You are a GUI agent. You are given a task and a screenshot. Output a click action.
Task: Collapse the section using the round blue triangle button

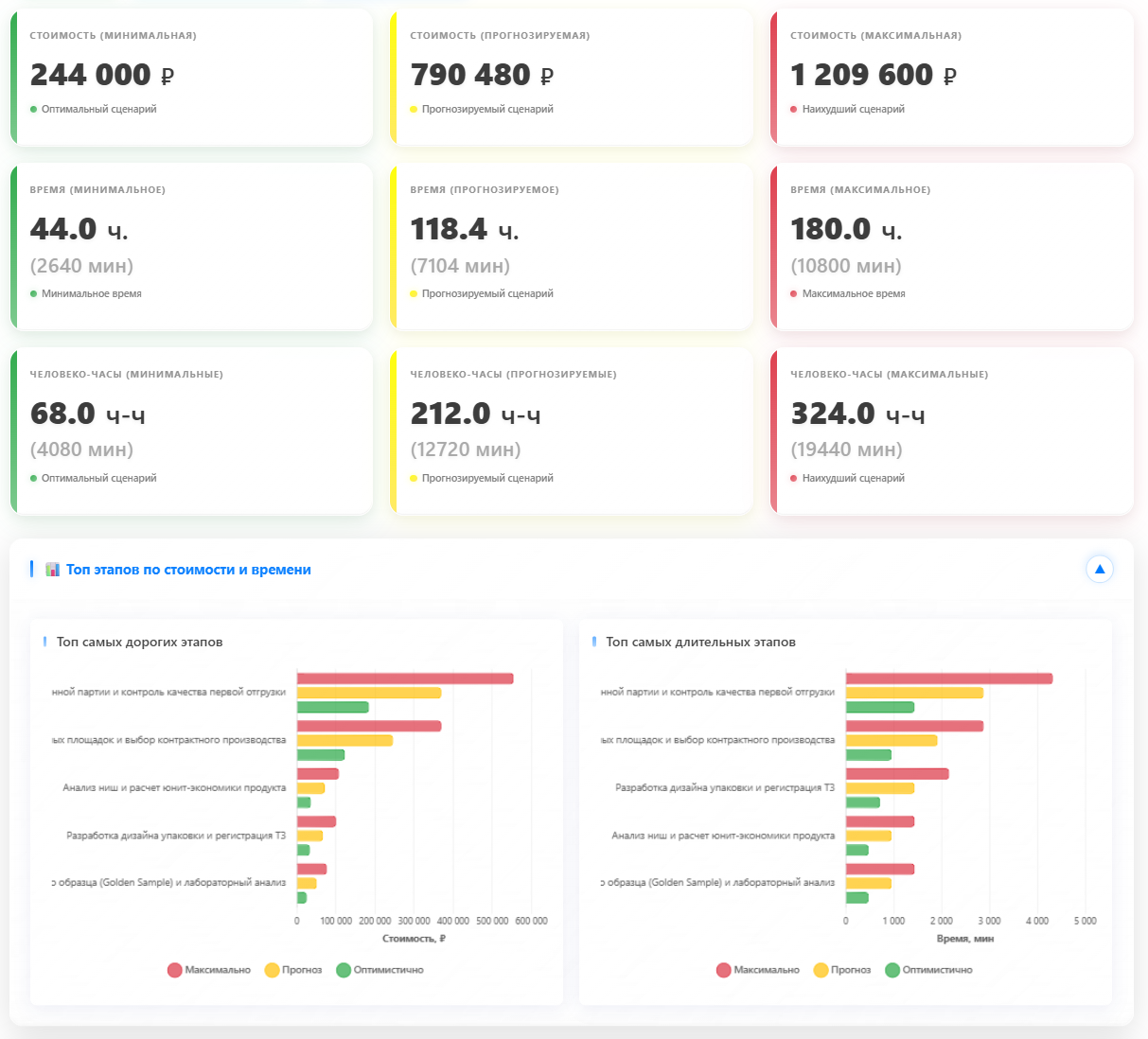[1099, 569]
